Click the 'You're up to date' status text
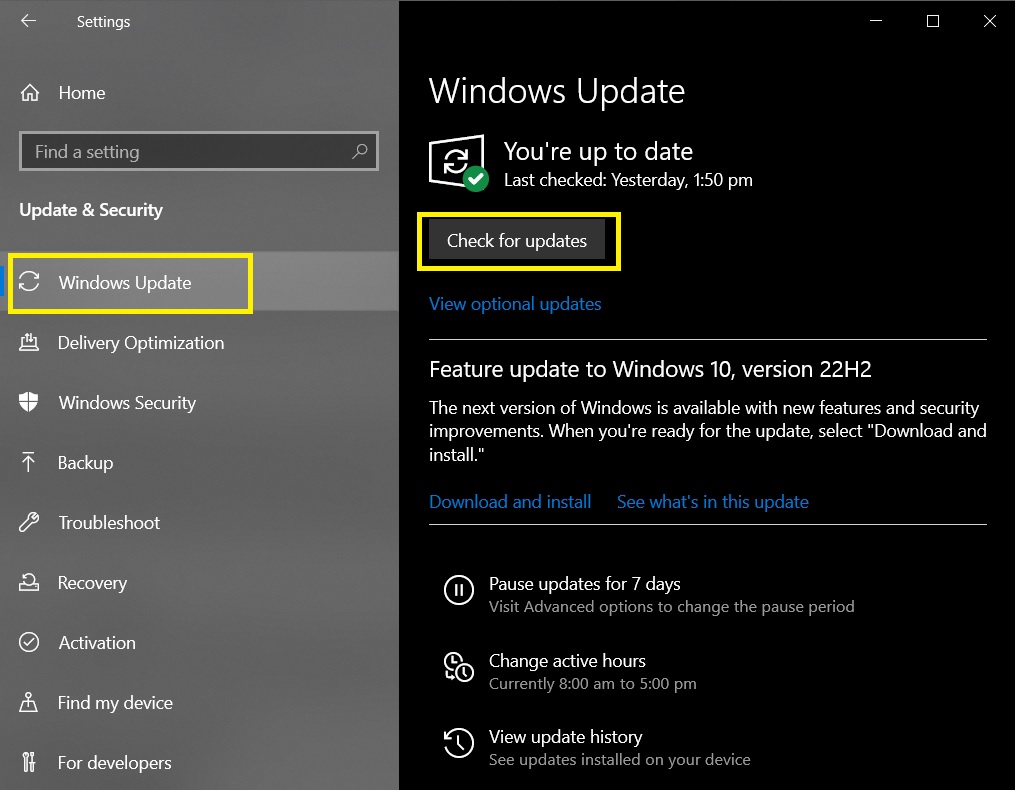 (x=598, y=152)
